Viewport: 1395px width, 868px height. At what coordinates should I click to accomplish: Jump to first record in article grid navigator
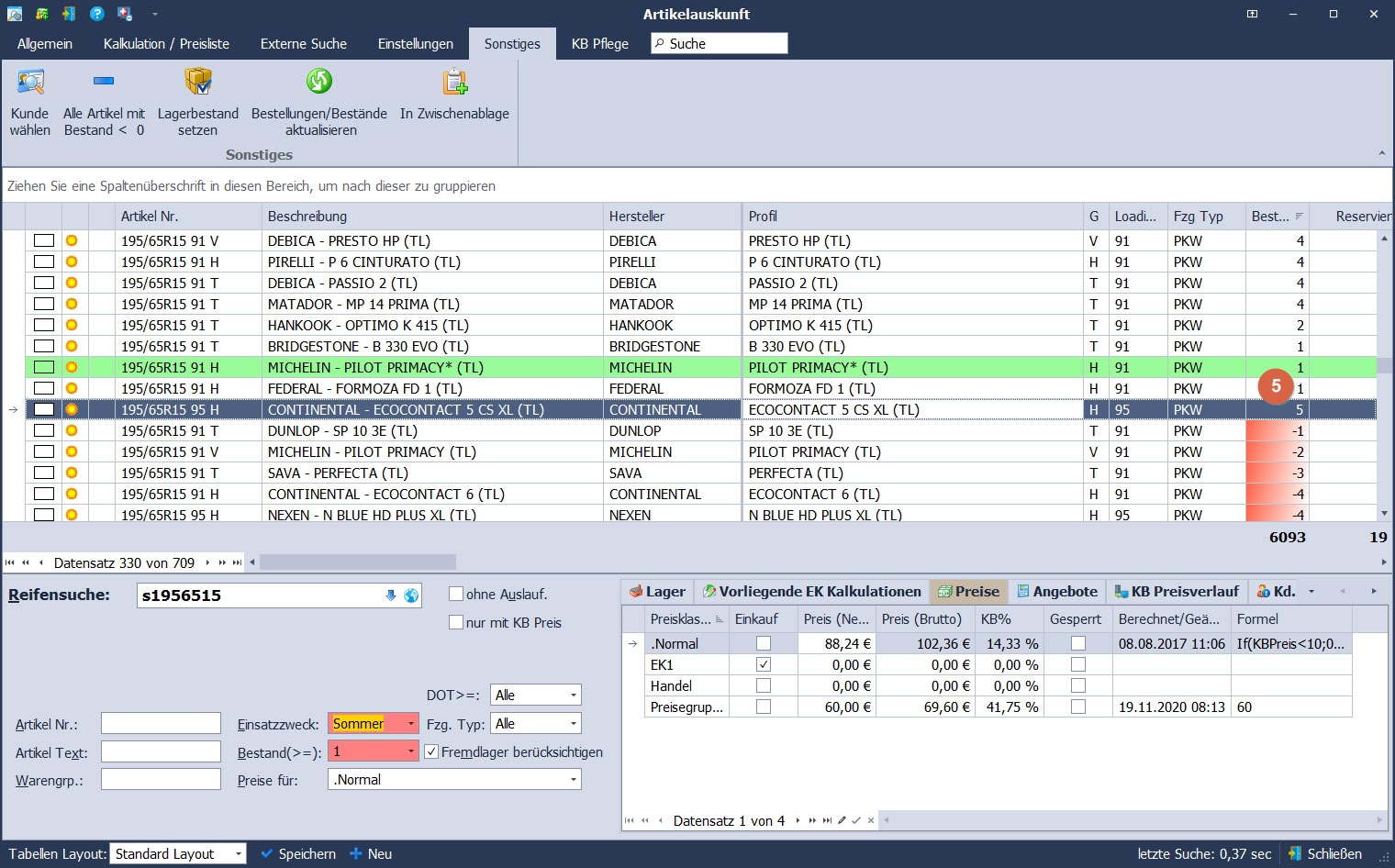[10, 562]
